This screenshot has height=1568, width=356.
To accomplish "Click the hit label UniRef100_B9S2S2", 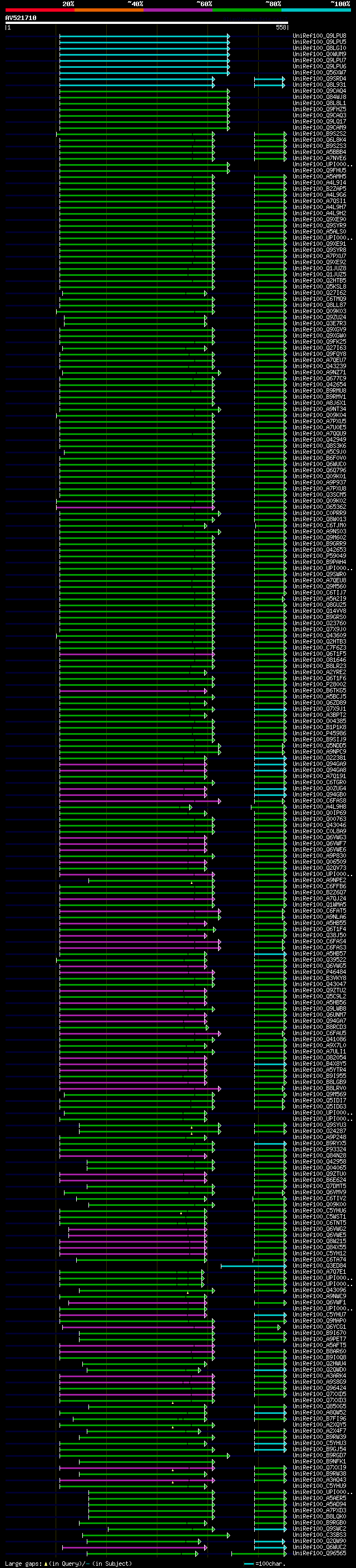I will pos(319,134).
